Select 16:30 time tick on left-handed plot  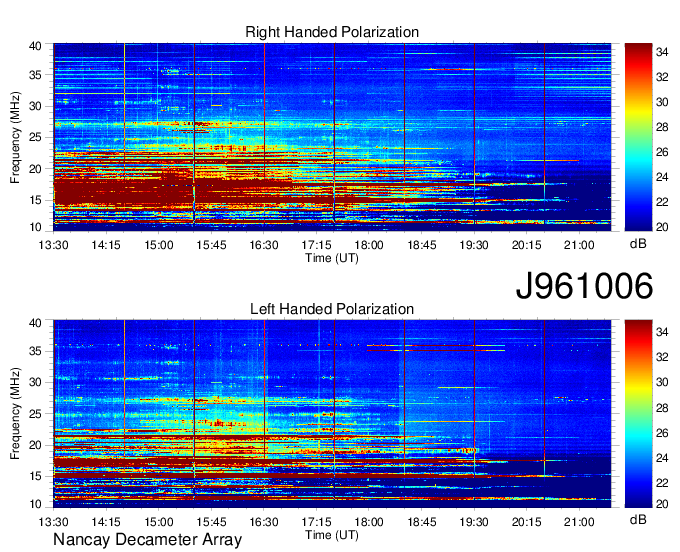tap(264, 522)
